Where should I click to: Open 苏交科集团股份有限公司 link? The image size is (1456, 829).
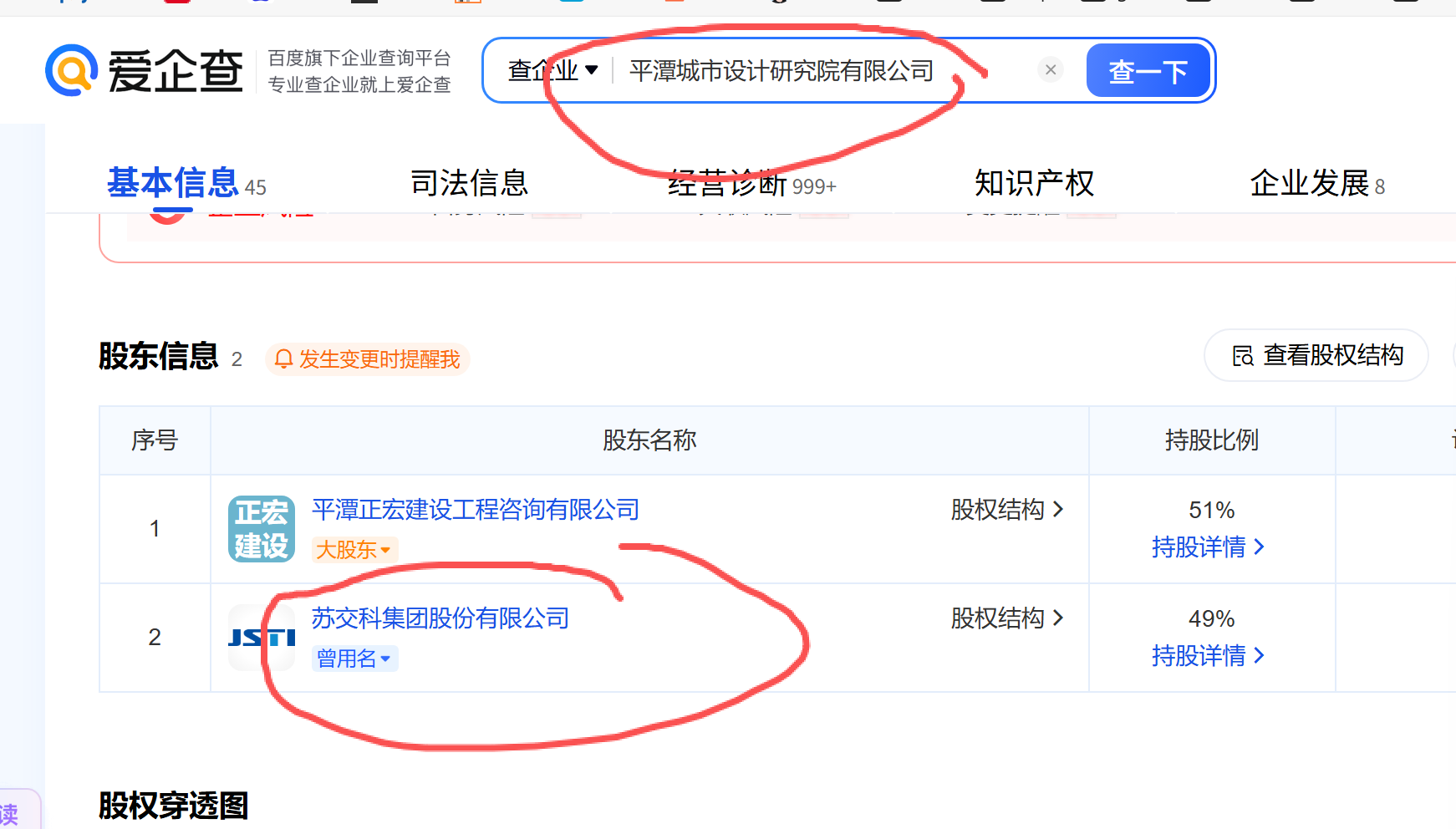pyautogui.click(x=440, y=618)
